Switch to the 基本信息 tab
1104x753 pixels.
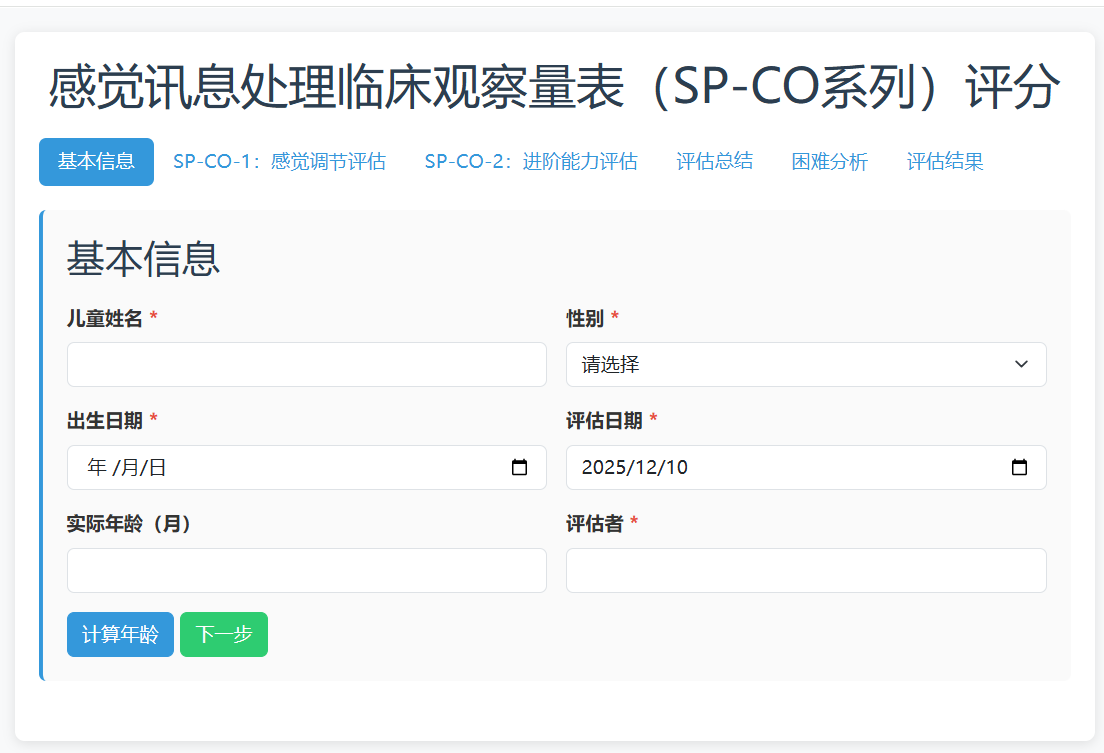[x=96, y=162]
